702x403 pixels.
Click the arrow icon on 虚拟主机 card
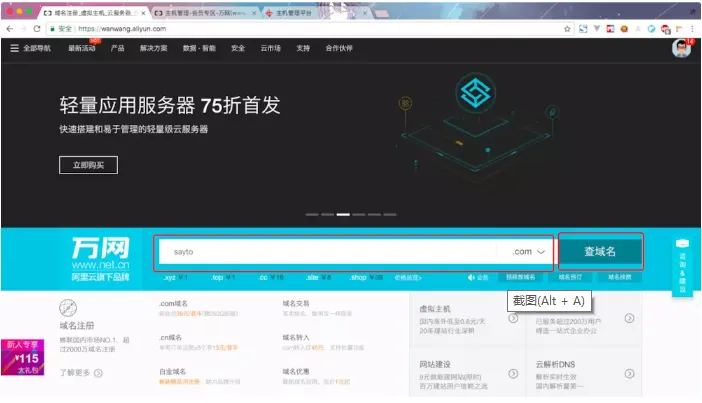point(513,318)
